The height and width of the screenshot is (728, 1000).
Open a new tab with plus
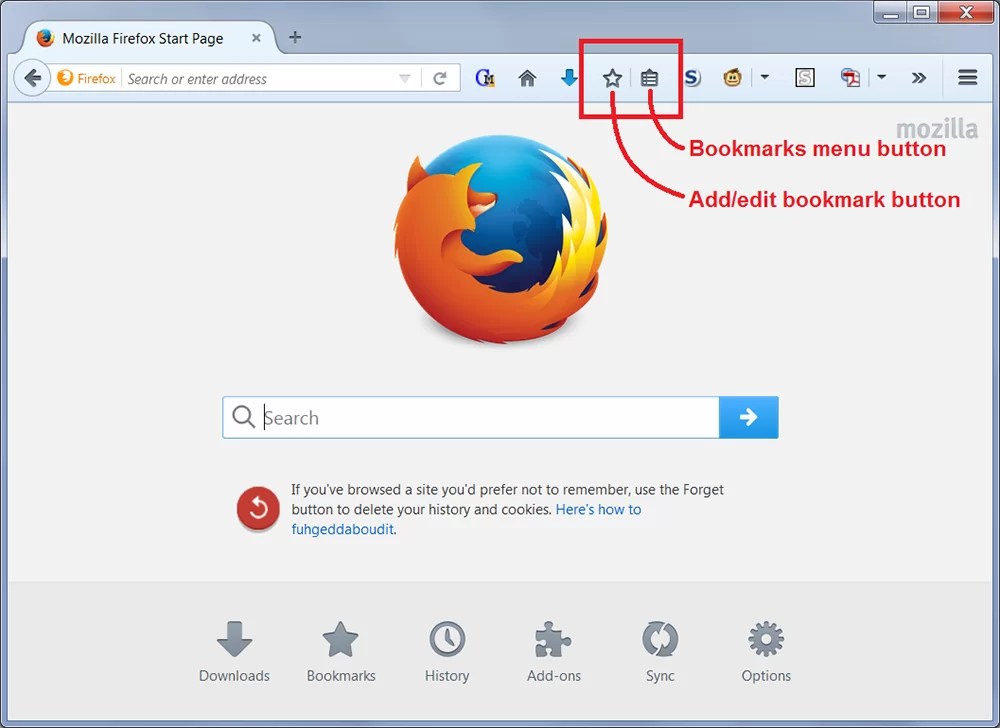pyautogui.click(x=295, y=38)
